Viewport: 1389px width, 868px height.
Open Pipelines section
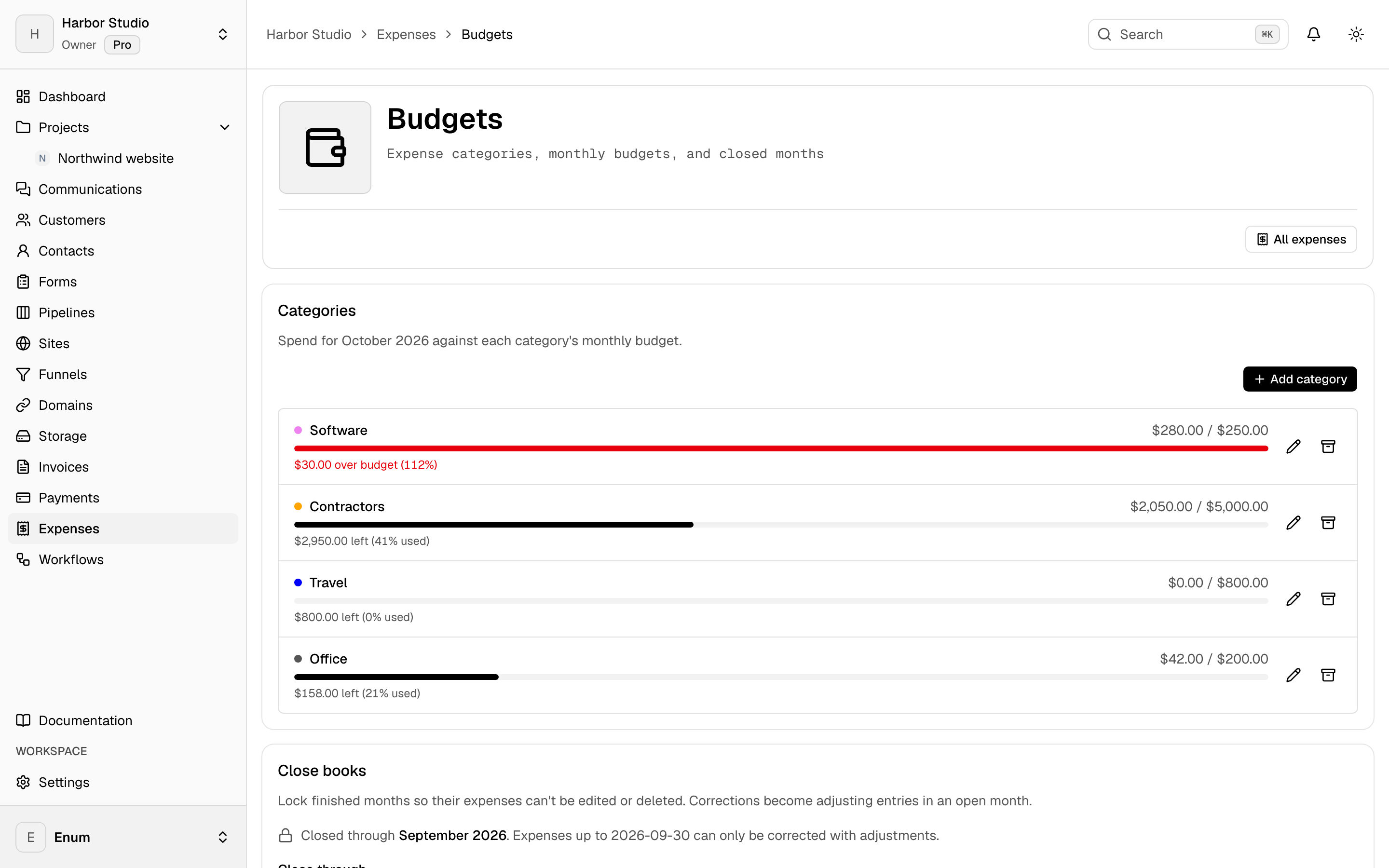[123, 312]
